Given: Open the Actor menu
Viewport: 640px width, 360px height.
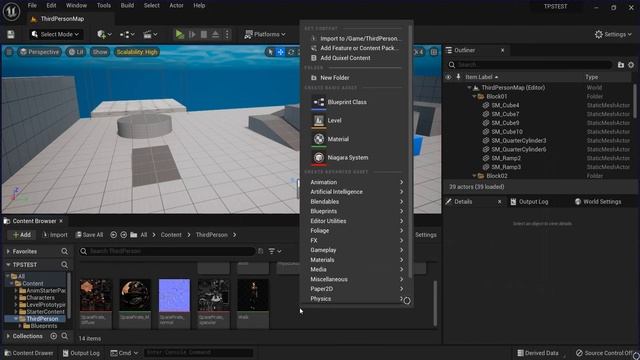Looking at the screenshot, I should click(176, 6).
